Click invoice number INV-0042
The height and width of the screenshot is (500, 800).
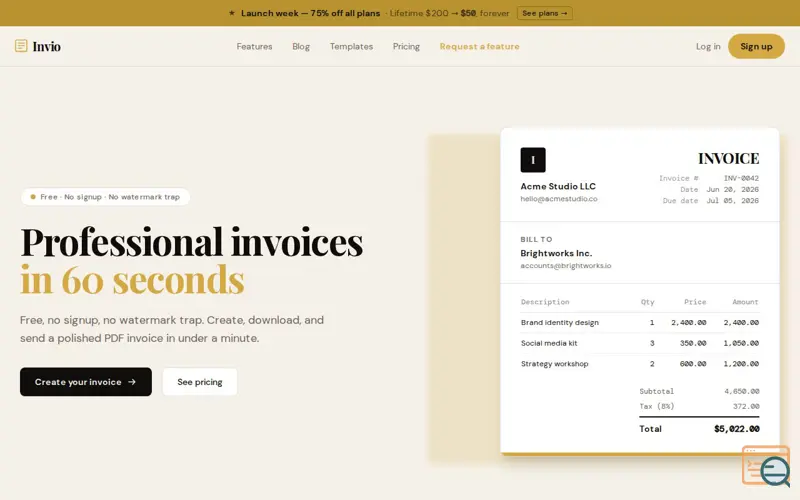tap(741, 178)
